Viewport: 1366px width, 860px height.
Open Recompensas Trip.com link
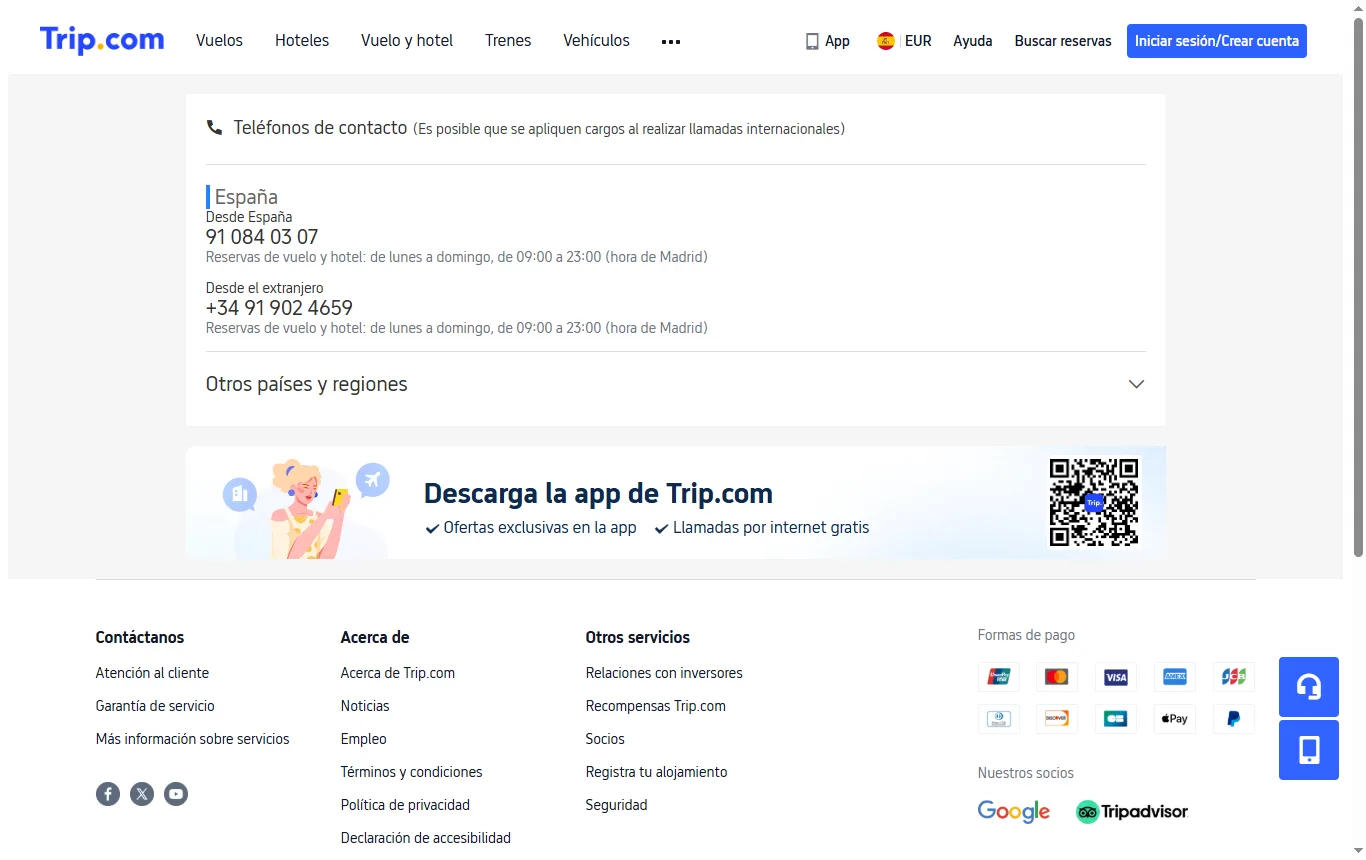coord(656,706)
